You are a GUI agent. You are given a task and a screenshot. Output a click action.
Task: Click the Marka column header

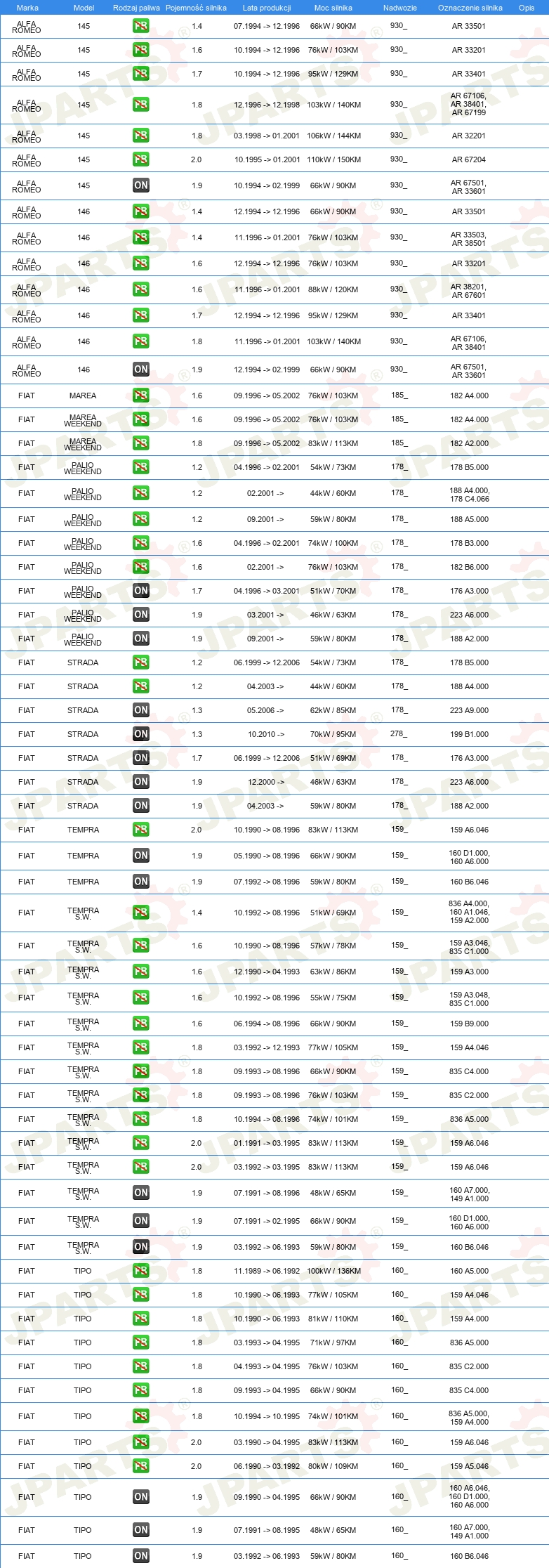27,8
